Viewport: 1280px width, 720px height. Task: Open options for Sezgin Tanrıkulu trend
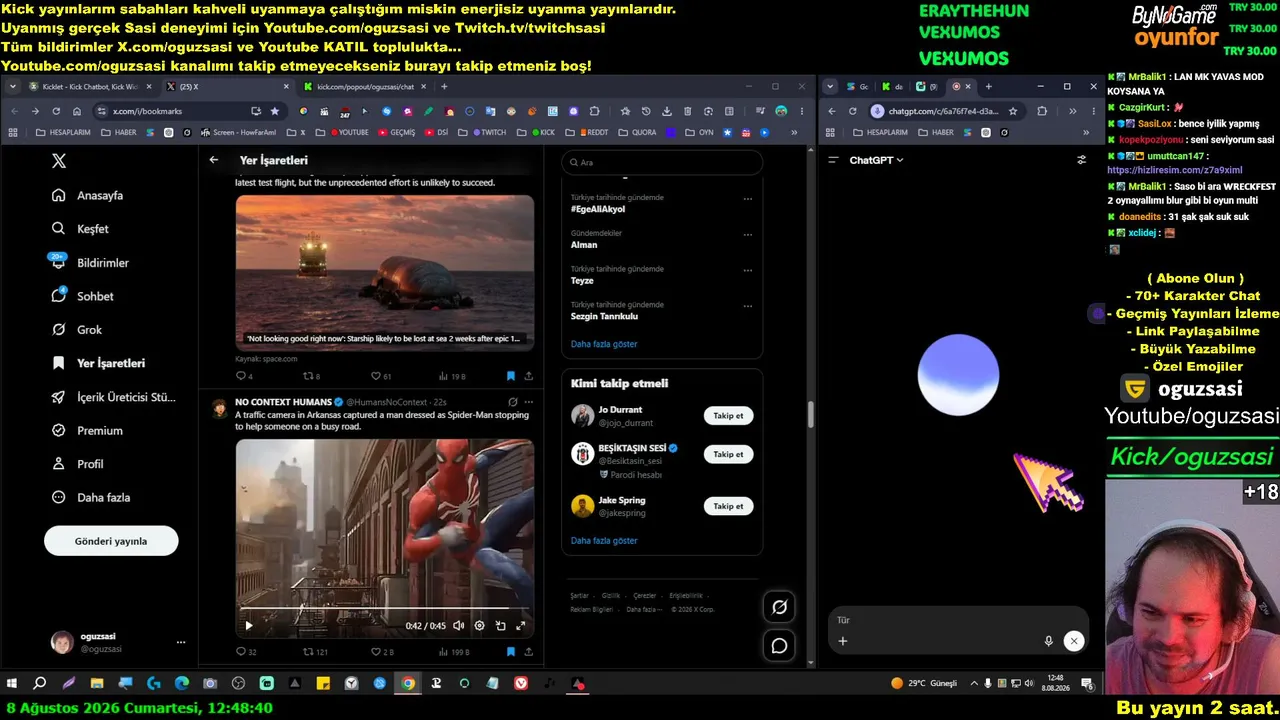(747, 306)
